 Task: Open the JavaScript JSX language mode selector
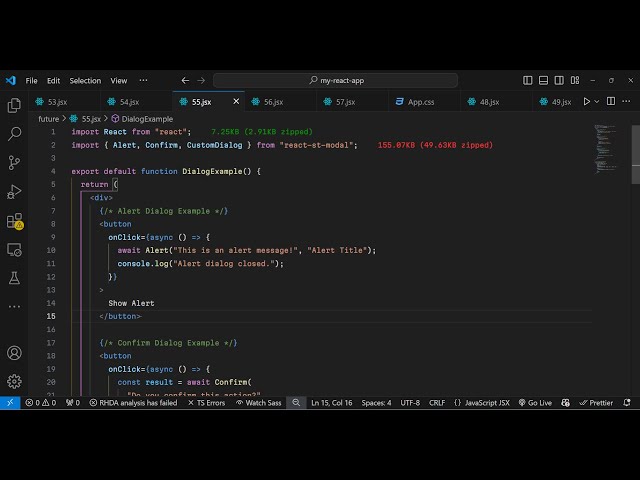click(x=482, y=403)
